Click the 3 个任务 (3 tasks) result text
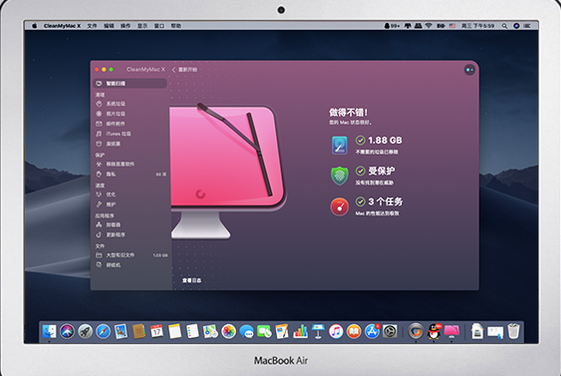The image size is (561, 376). [x=385, y=202]
